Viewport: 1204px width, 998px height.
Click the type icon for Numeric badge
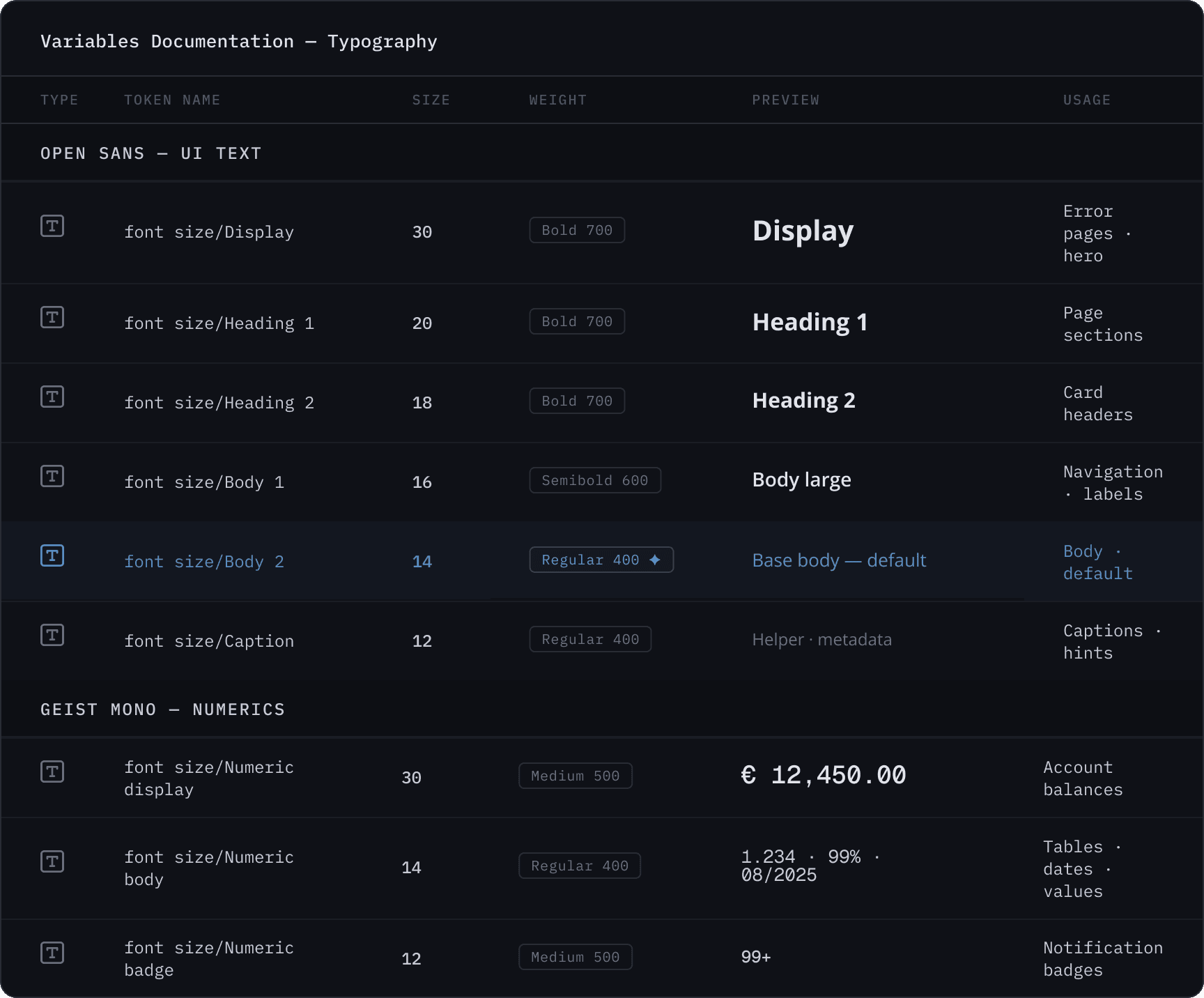52,953
